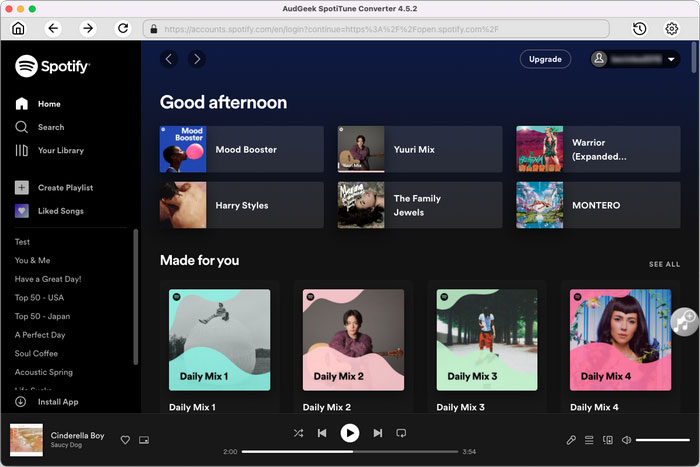The width and height of the screenshot is (700, 467).
Task: Click Saucy Dog artist name
Action: 66,445
